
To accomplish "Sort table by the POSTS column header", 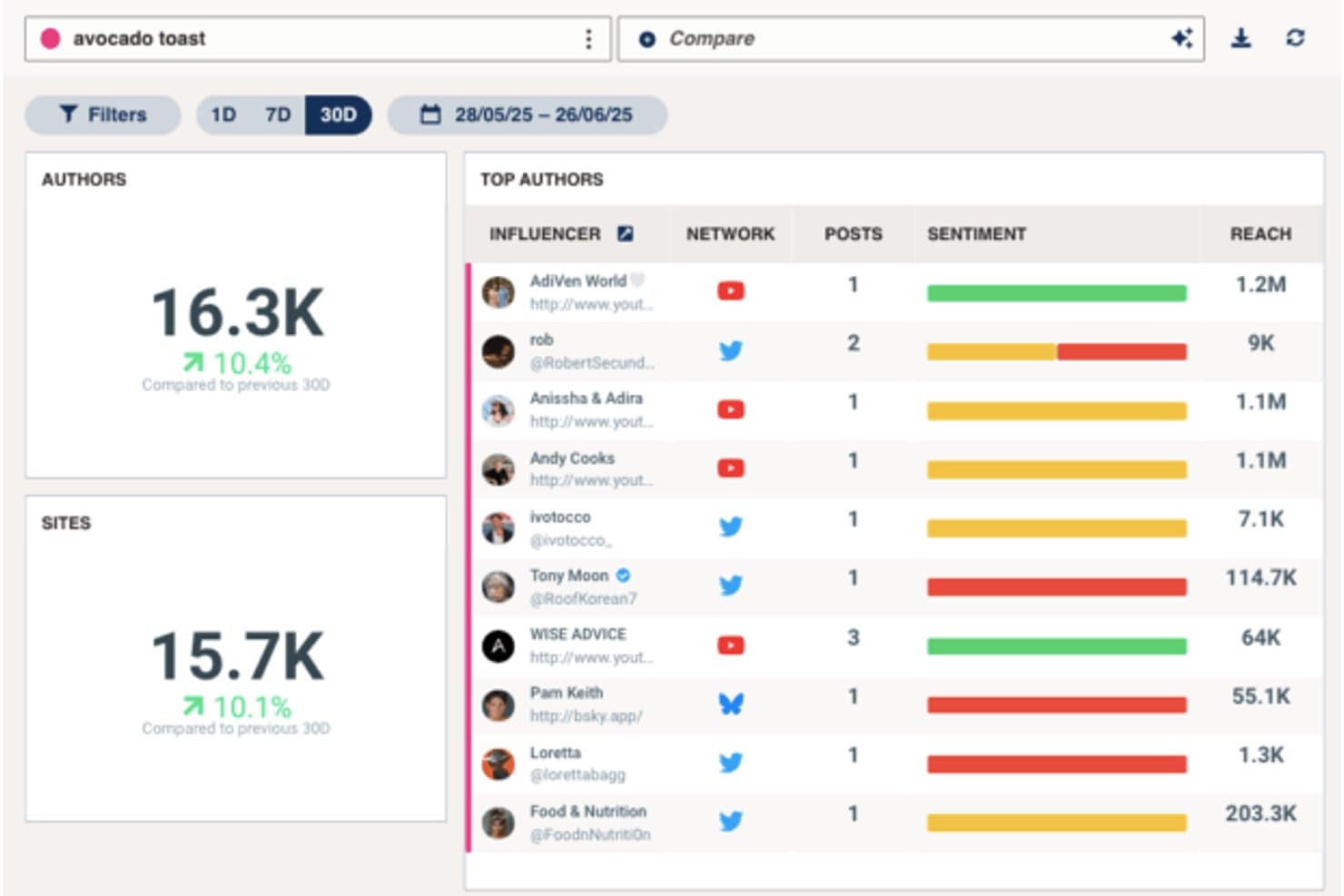I will [x=853, y=234].
